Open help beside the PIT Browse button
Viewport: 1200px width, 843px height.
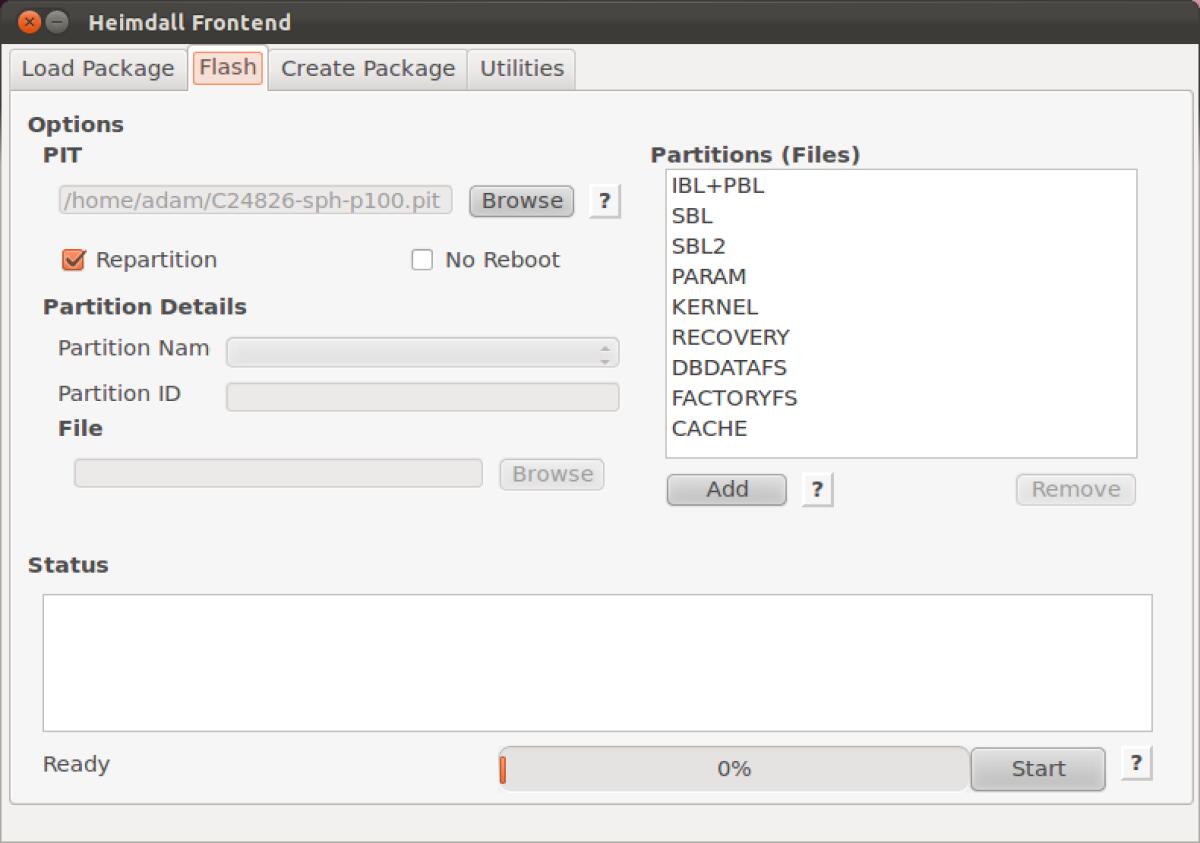coord(603,201)
